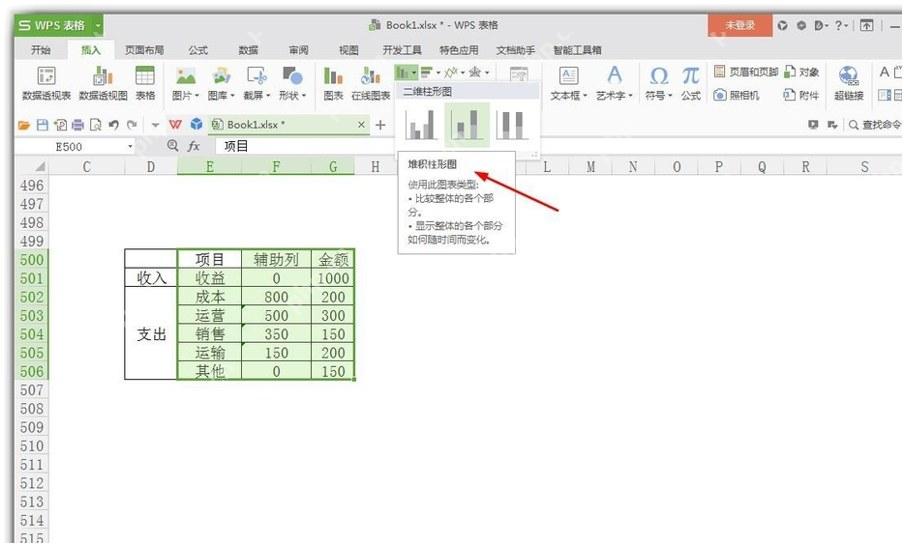The width and height of the screenshot is (904, 545).
Task: Click cell containing 收益
Action: [209, 279]
